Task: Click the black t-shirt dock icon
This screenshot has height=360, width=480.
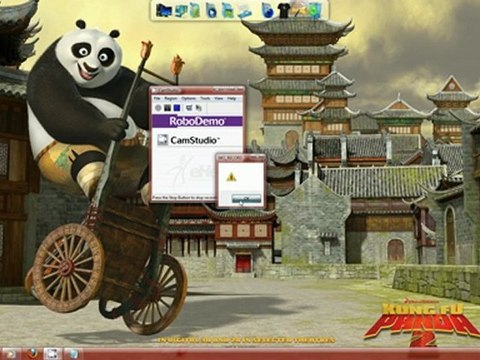Action: coord(283,12)
